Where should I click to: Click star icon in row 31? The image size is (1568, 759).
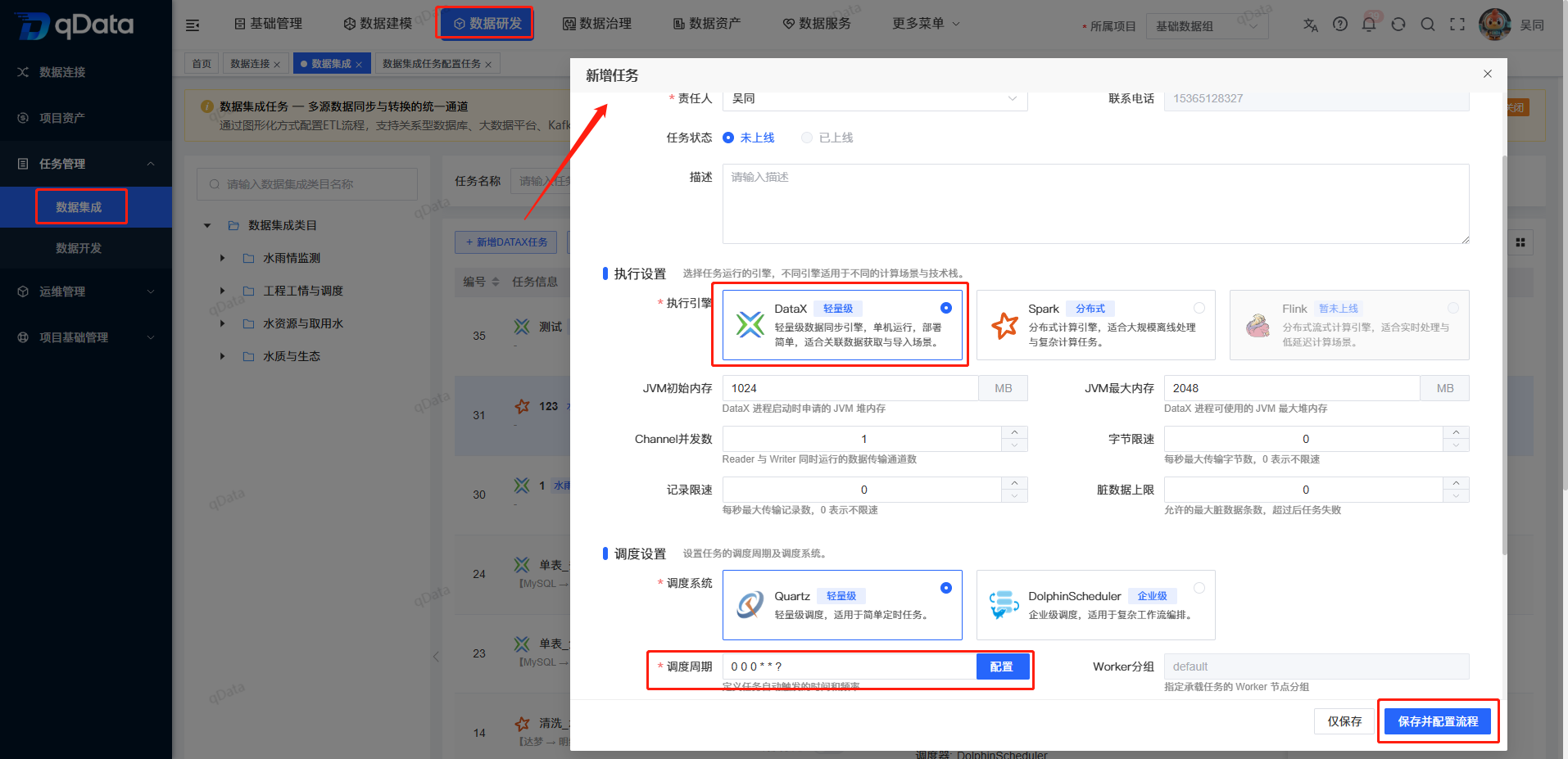(522, 406)
